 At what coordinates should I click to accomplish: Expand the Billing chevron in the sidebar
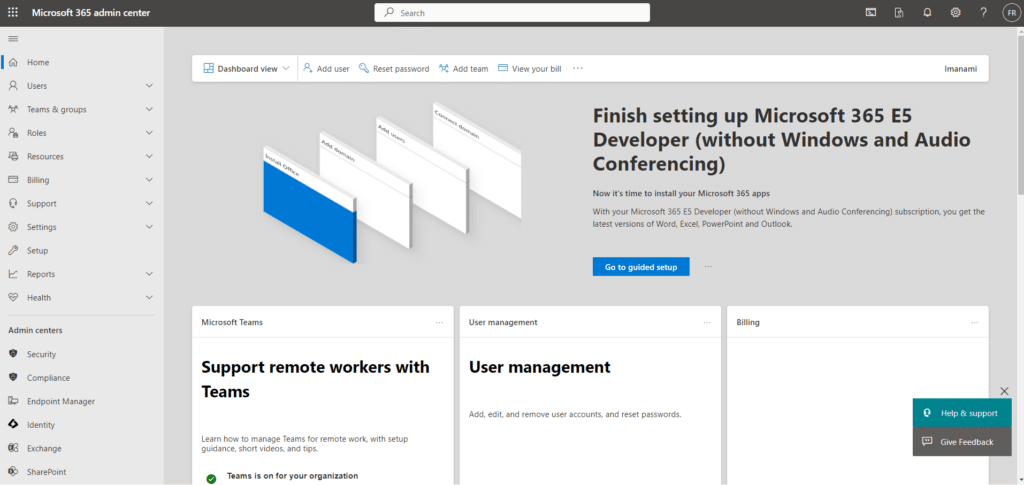[x=149, y=180]
